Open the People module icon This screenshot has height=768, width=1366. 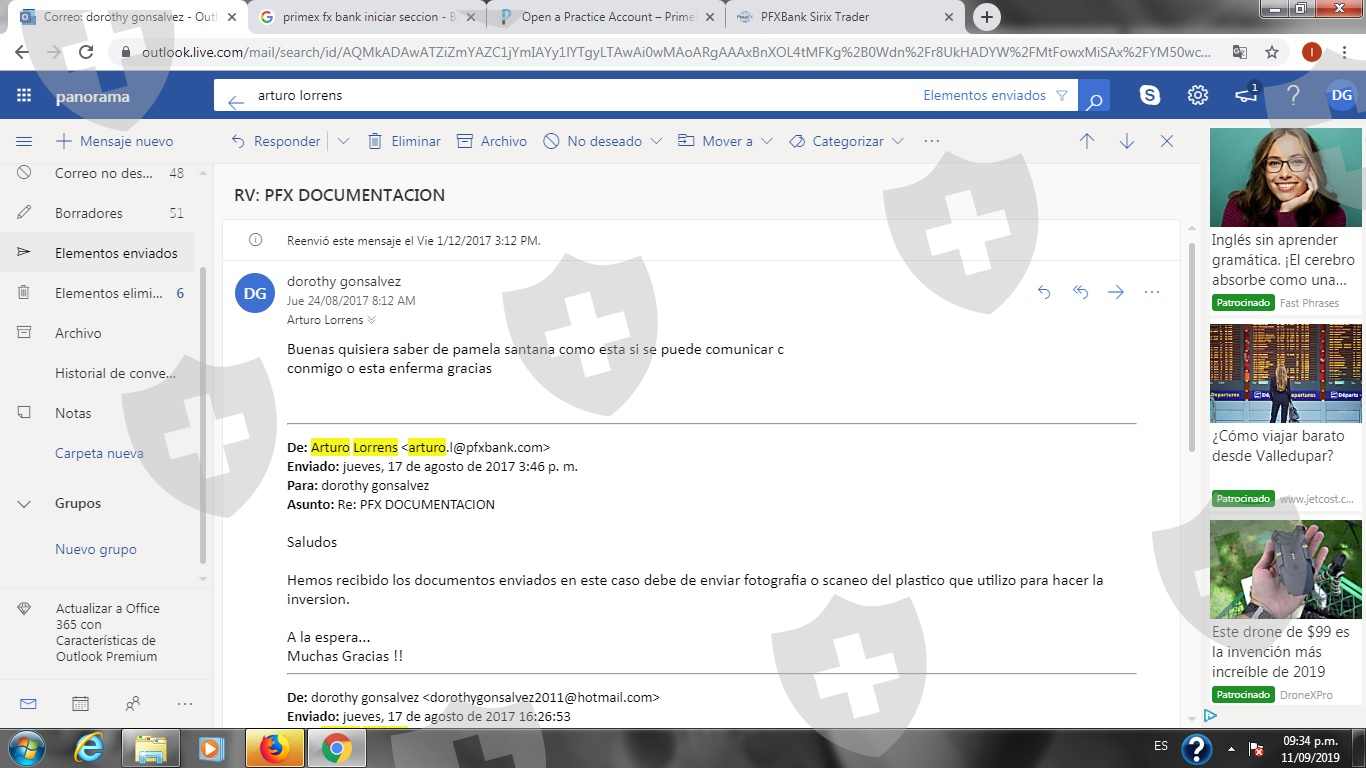click(132, 704)
